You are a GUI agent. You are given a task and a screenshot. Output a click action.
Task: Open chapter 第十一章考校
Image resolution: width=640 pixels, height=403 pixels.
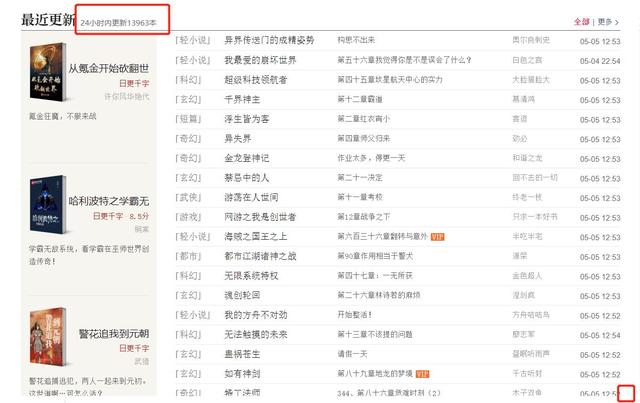[360, 197]
